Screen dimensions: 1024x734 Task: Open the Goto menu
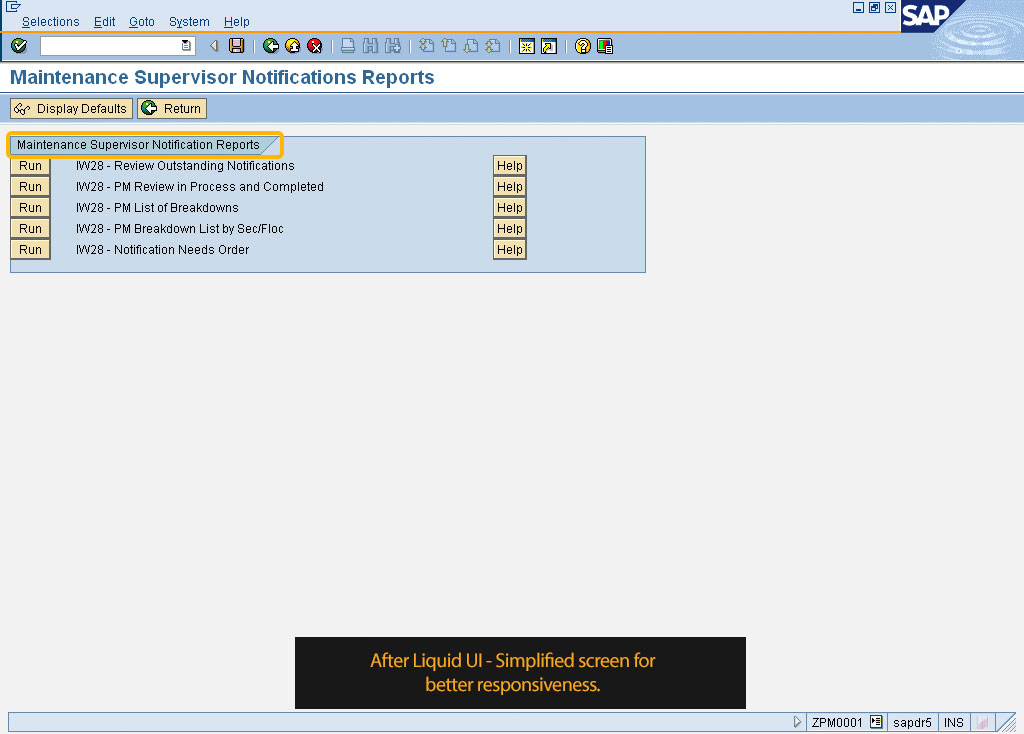coord(142,22)
